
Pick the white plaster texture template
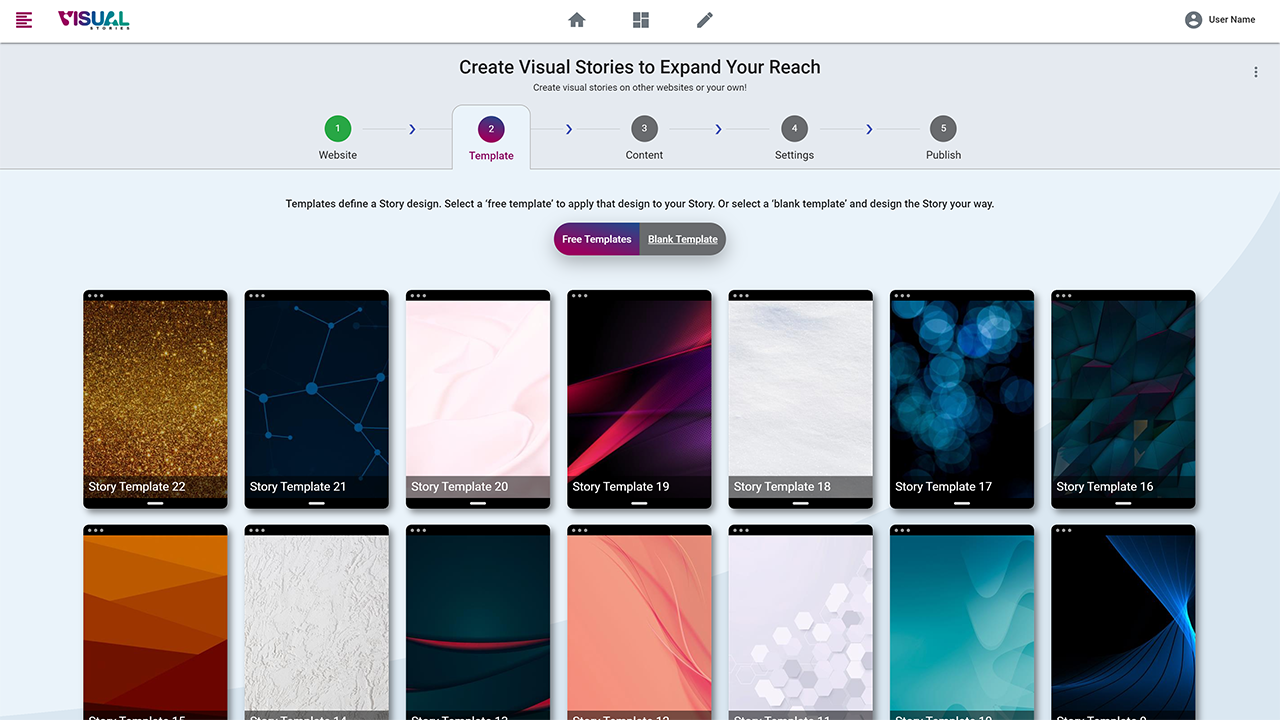tap(317, 622)
